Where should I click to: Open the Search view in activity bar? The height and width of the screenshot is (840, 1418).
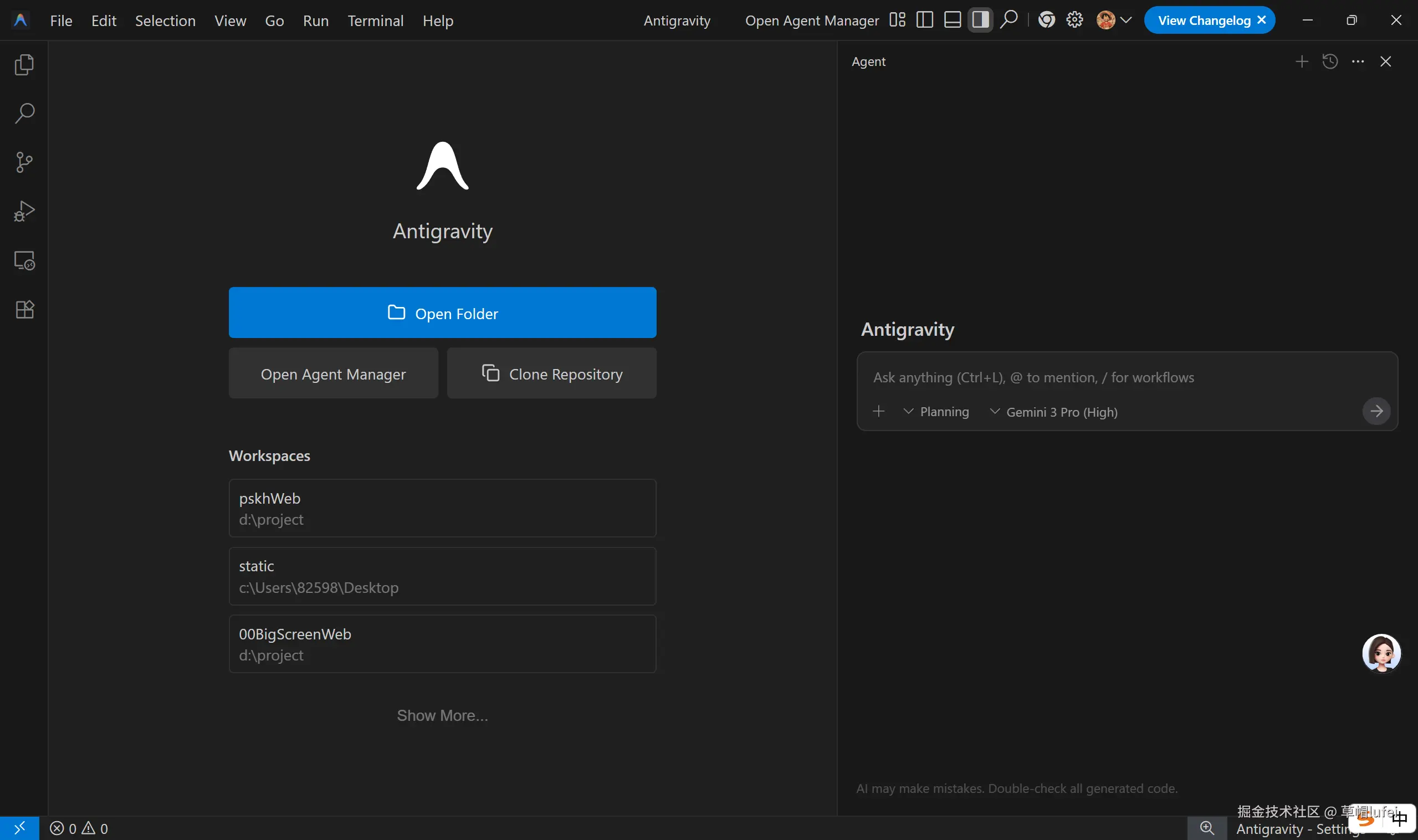[x=24, y=113]
